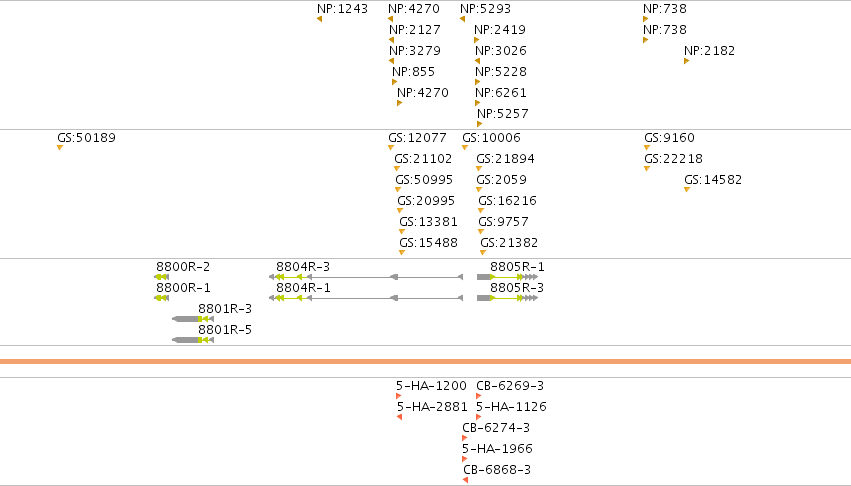Click the red arrow beneath CB-6269-3

coord(479,396)
